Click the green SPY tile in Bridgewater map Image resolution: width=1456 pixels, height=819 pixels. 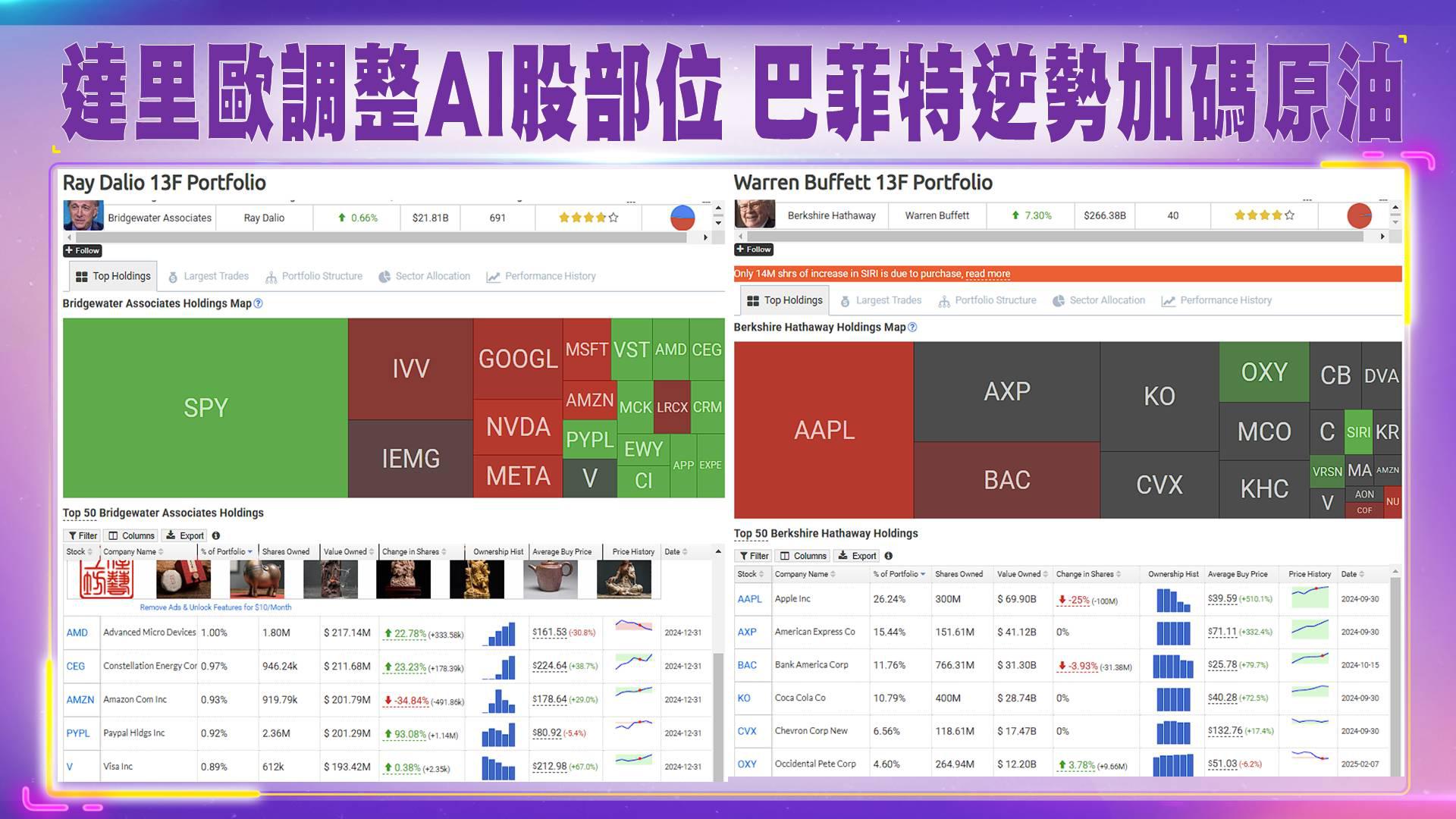[205, 408]
